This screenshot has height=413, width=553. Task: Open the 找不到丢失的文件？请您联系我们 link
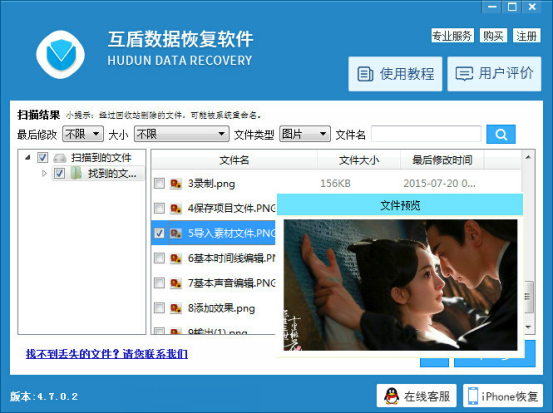107,354
